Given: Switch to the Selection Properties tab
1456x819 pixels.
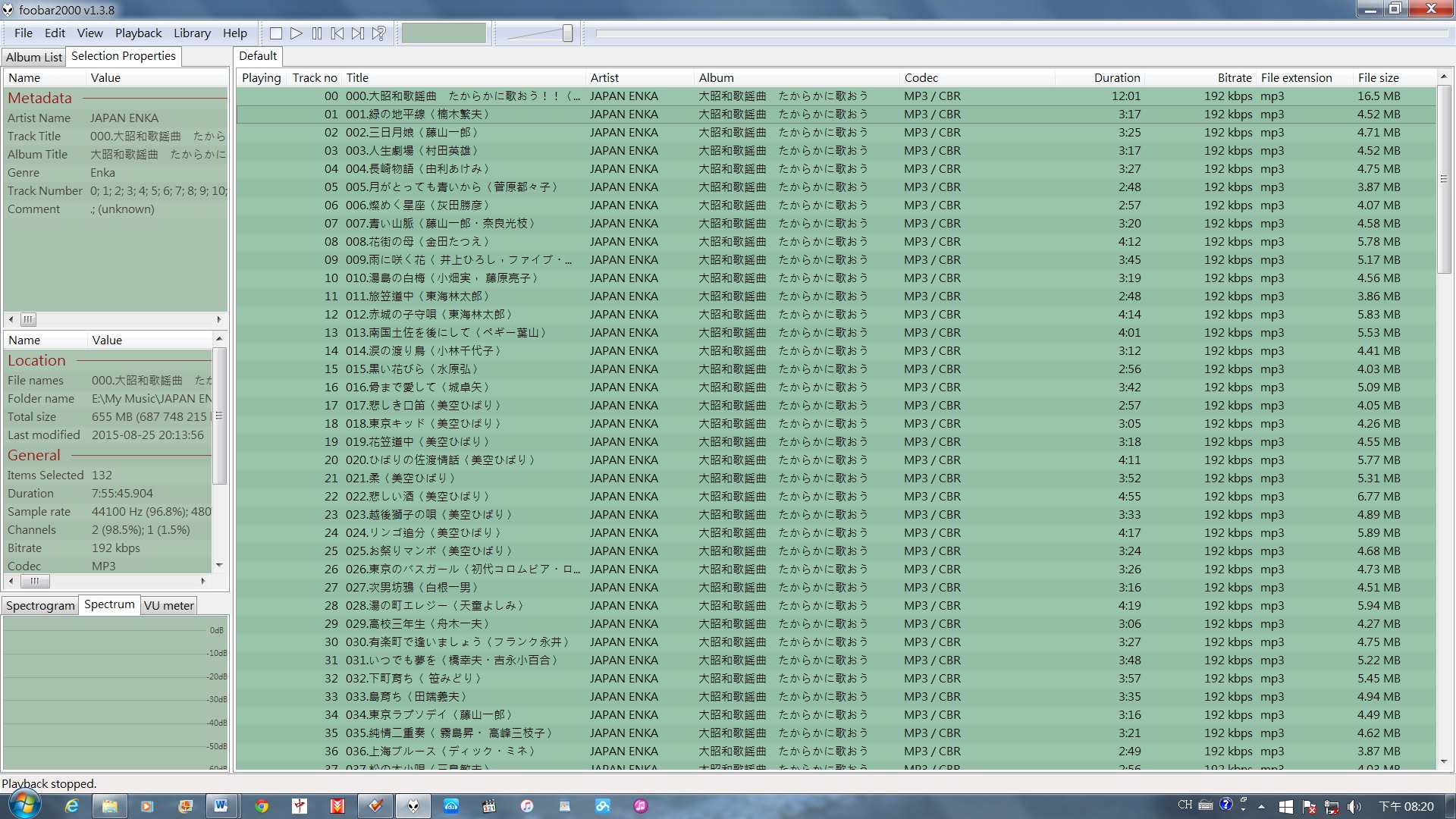Looking at the screenshot, I should click(x=123, y=56).
